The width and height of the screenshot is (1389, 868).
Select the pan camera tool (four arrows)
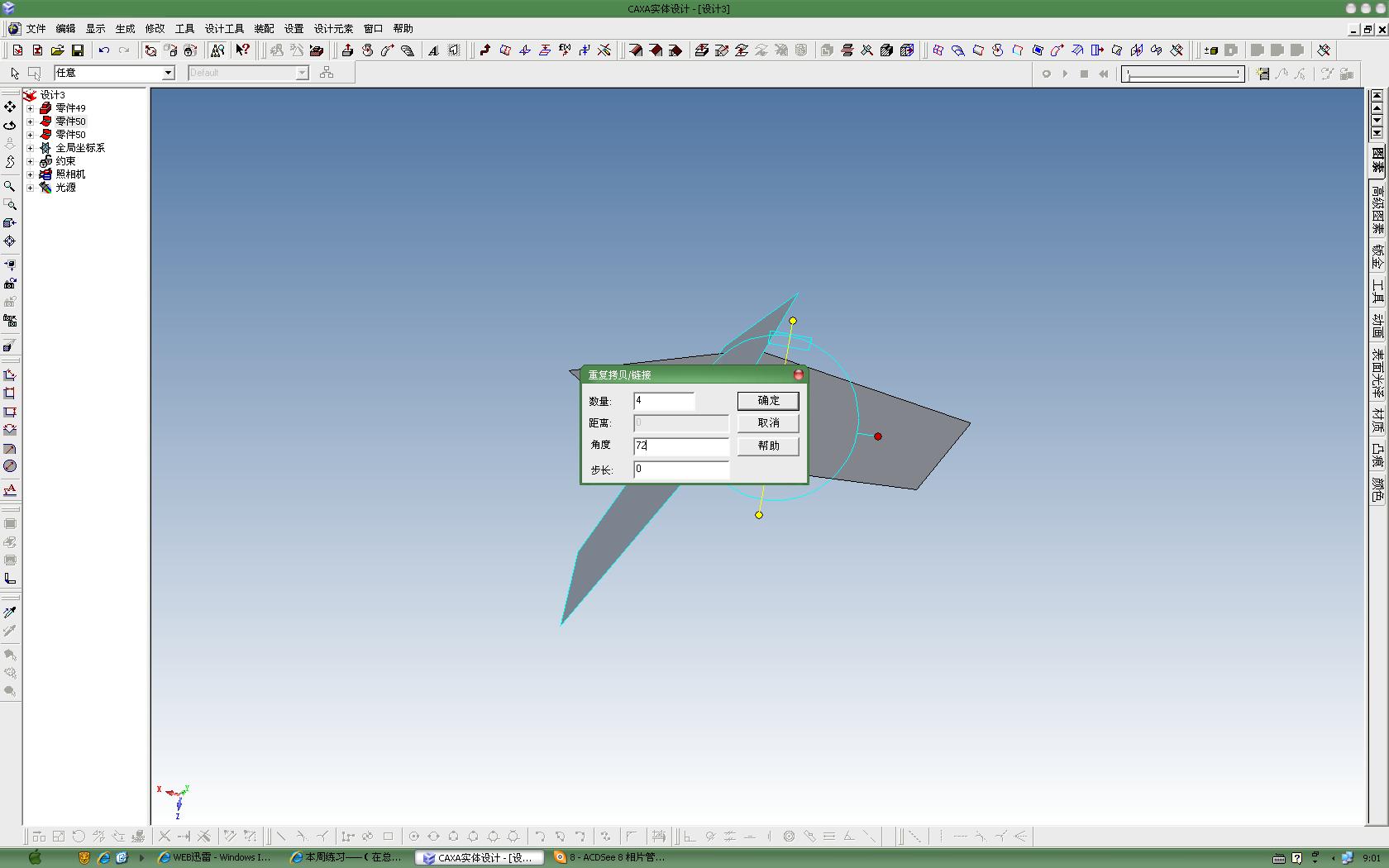pyautogui.click(x=10, y=107)
